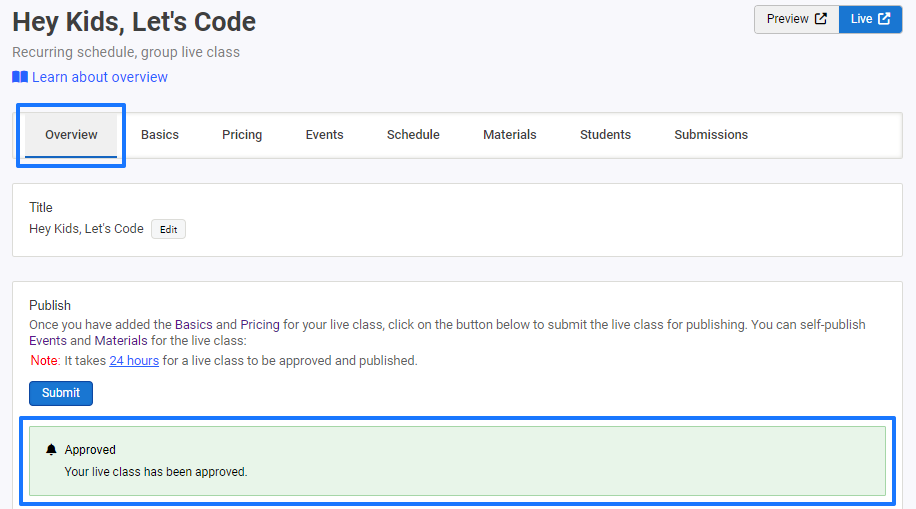Click 'Your live class has been approved.' message

156,472
